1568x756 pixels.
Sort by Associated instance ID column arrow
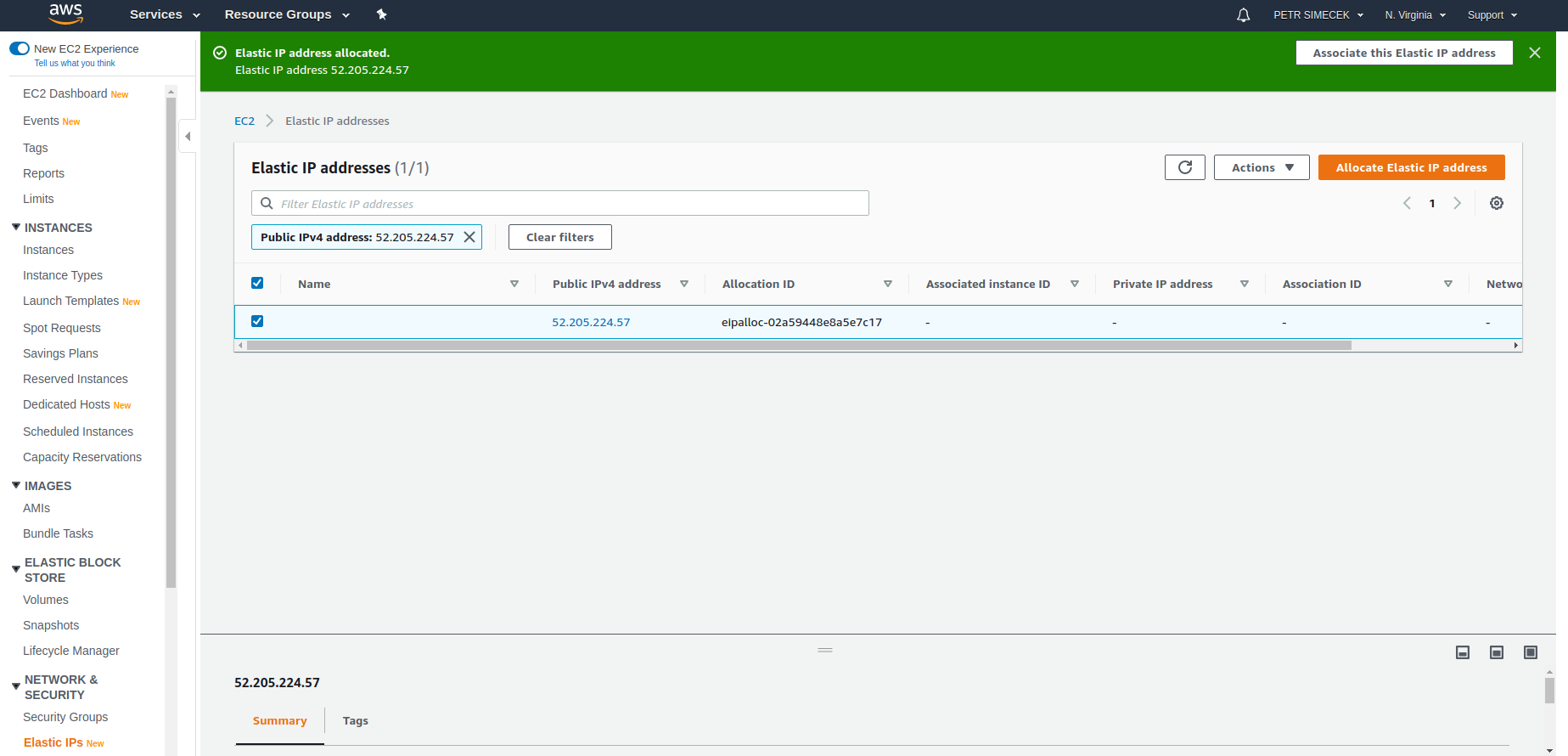click(x=1075, y=284)
